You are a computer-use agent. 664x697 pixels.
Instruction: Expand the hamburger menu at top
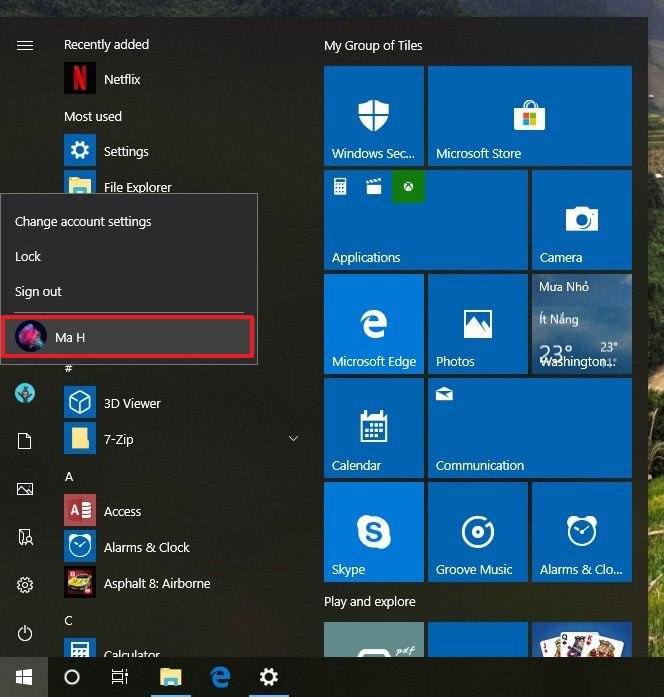[25, 45]
